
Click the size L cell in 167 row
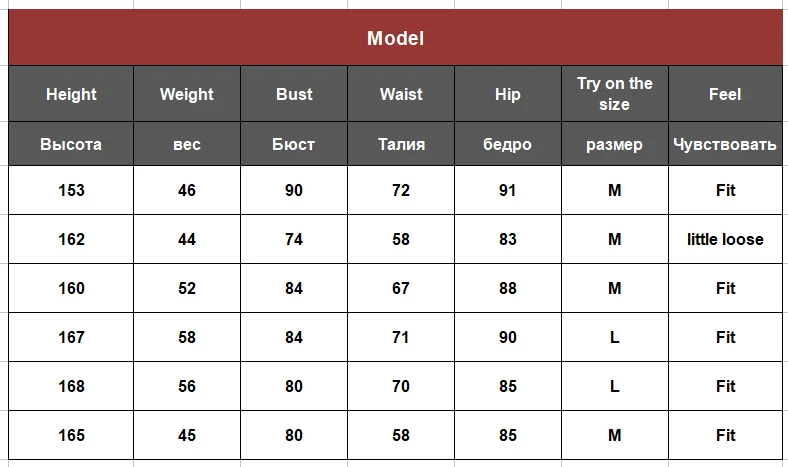[615, 337]
